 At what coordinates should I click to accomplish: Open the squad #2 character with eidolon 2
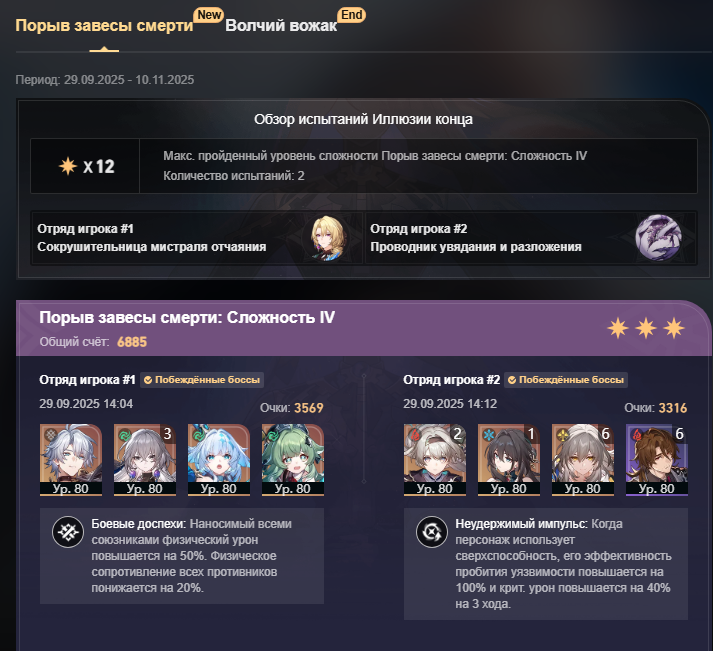pyautogui.click(x=435, y=460)
